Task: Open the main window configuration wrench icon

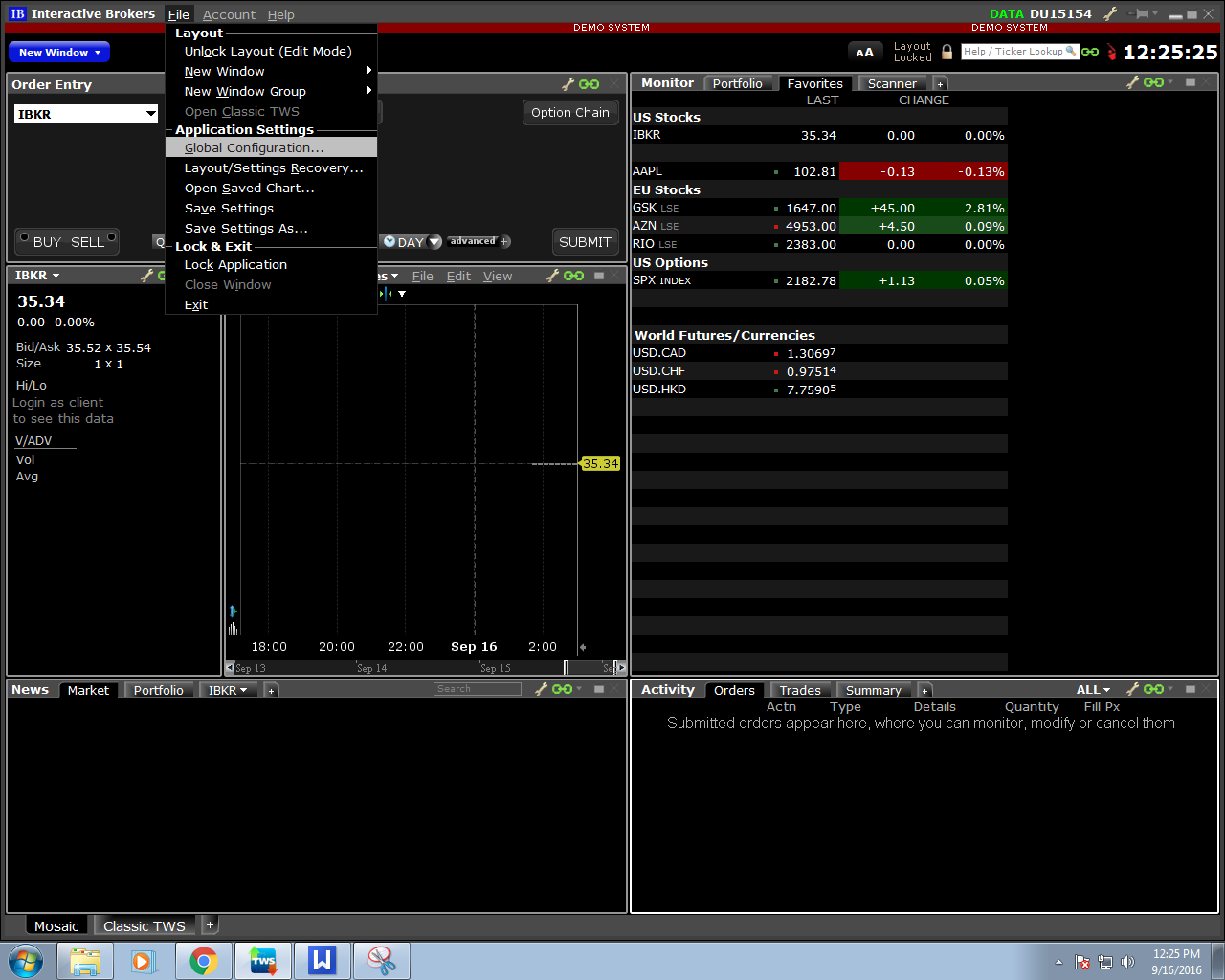Action: coord(1110,13)
